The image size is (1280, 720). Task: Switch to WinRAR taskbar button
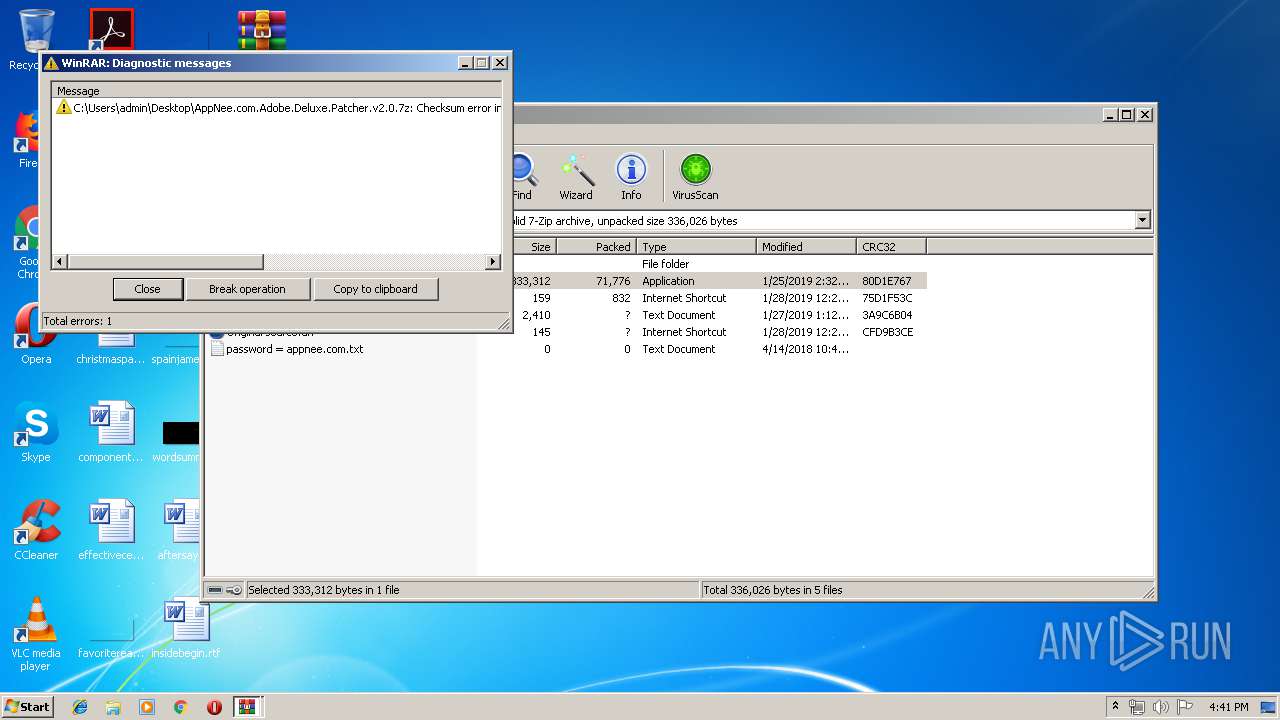(247, 707)
